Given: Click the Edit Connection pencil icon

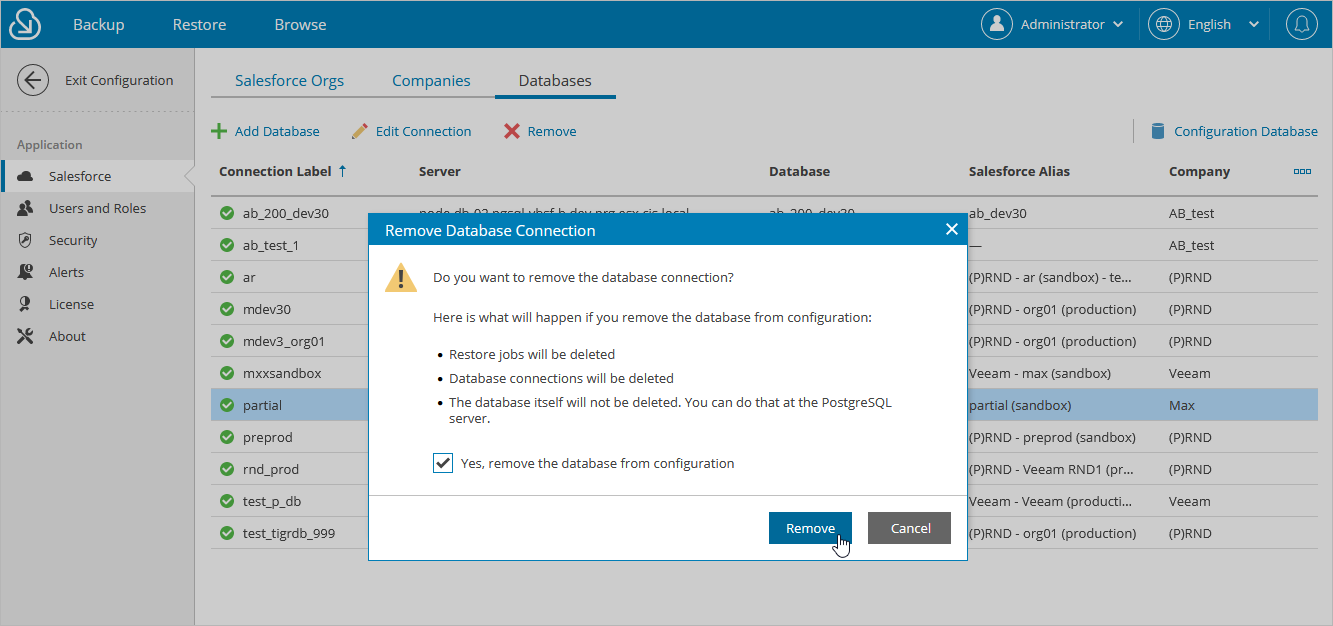Looking at the screenshot, I should click(x=360, y=131).
